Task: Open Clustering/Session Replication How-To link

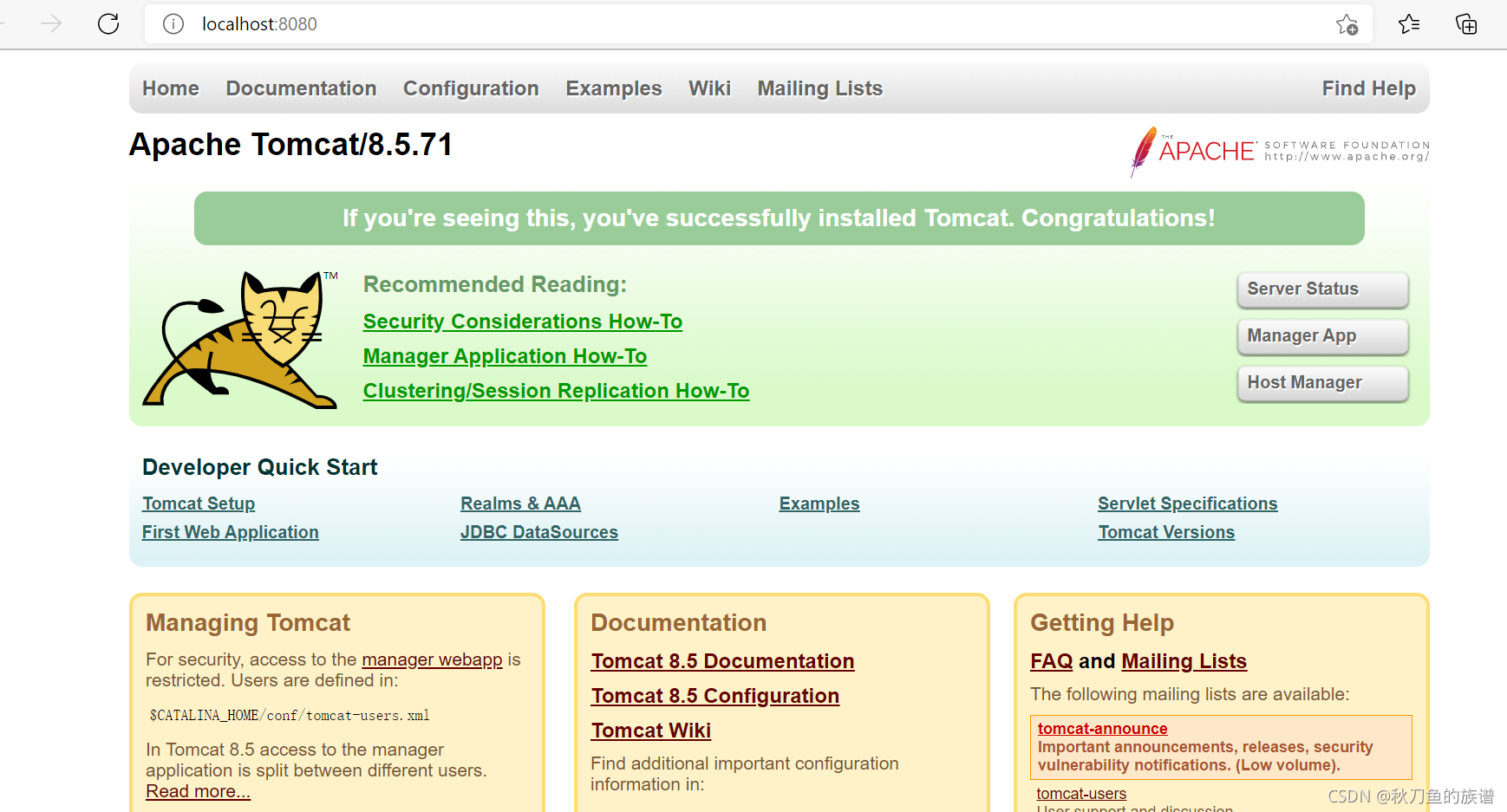Action: tap(556, 391)
